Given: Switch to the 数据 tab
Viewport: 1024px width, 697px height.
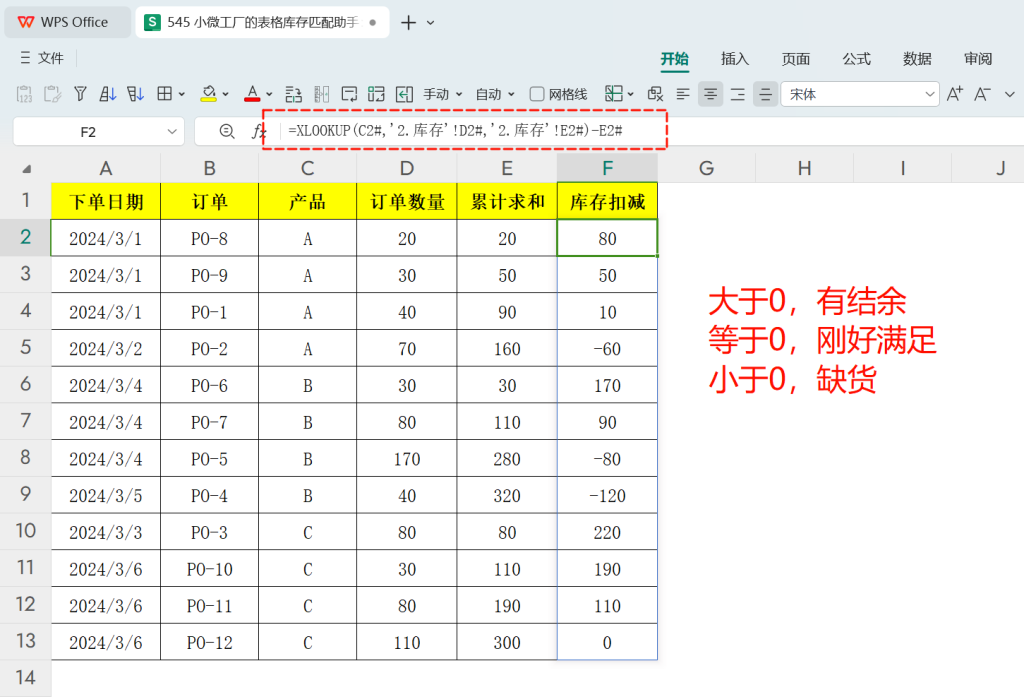Looking at the screenshot, I should coord(917,59).
